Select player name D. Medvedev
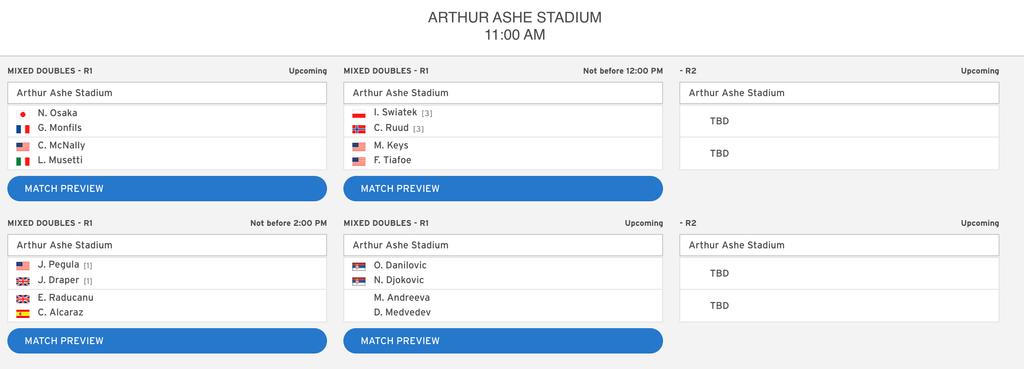Image resolution: width=1024 pixels, height=369 pixels. point(402,312)
